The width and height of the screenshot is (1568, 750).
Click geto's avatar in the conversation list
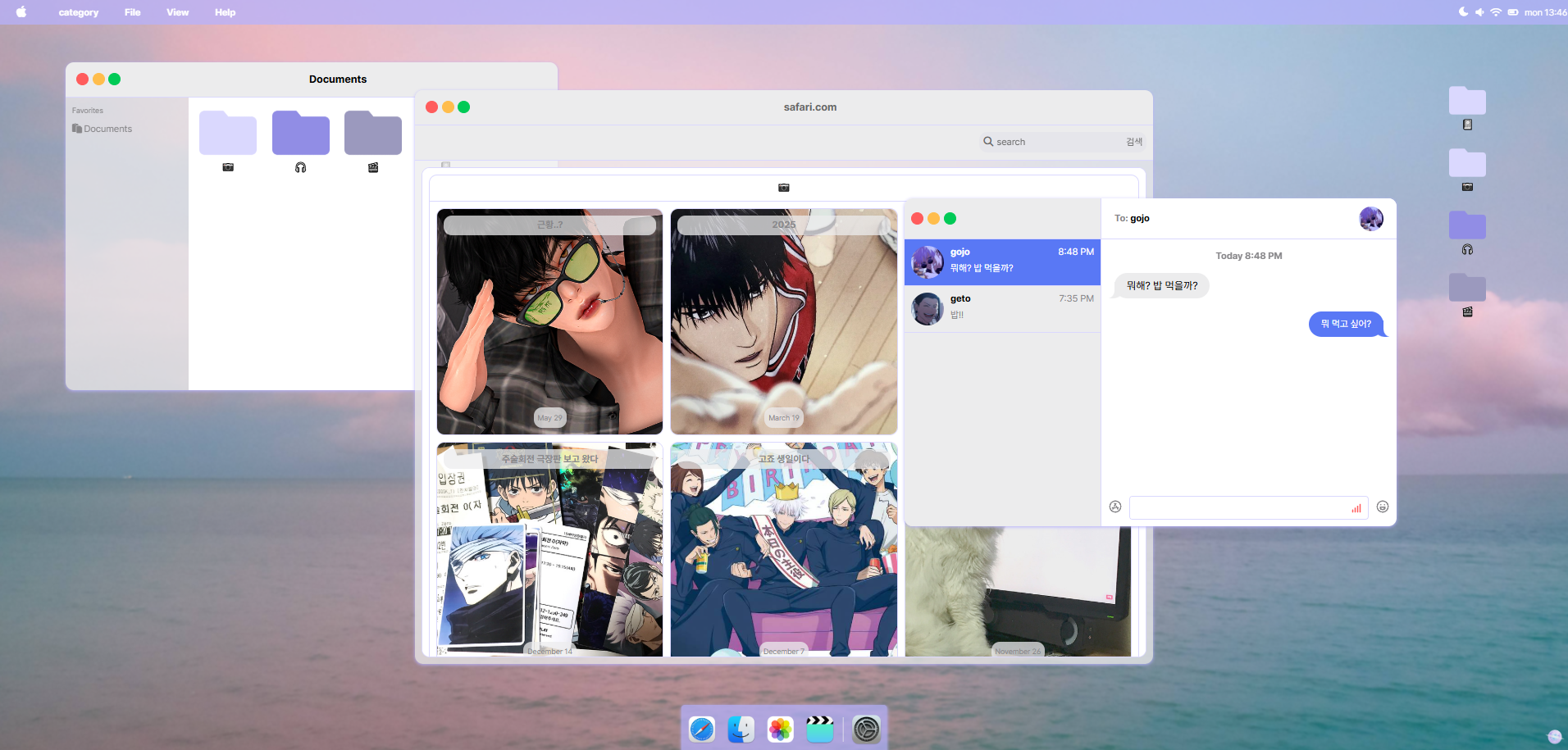[x=928, y=309]
